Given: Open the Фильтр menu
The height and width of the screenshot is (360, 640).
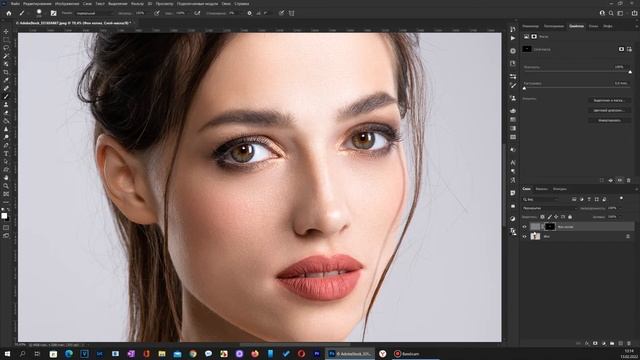Looking at the screenshot, I should 137,4.
